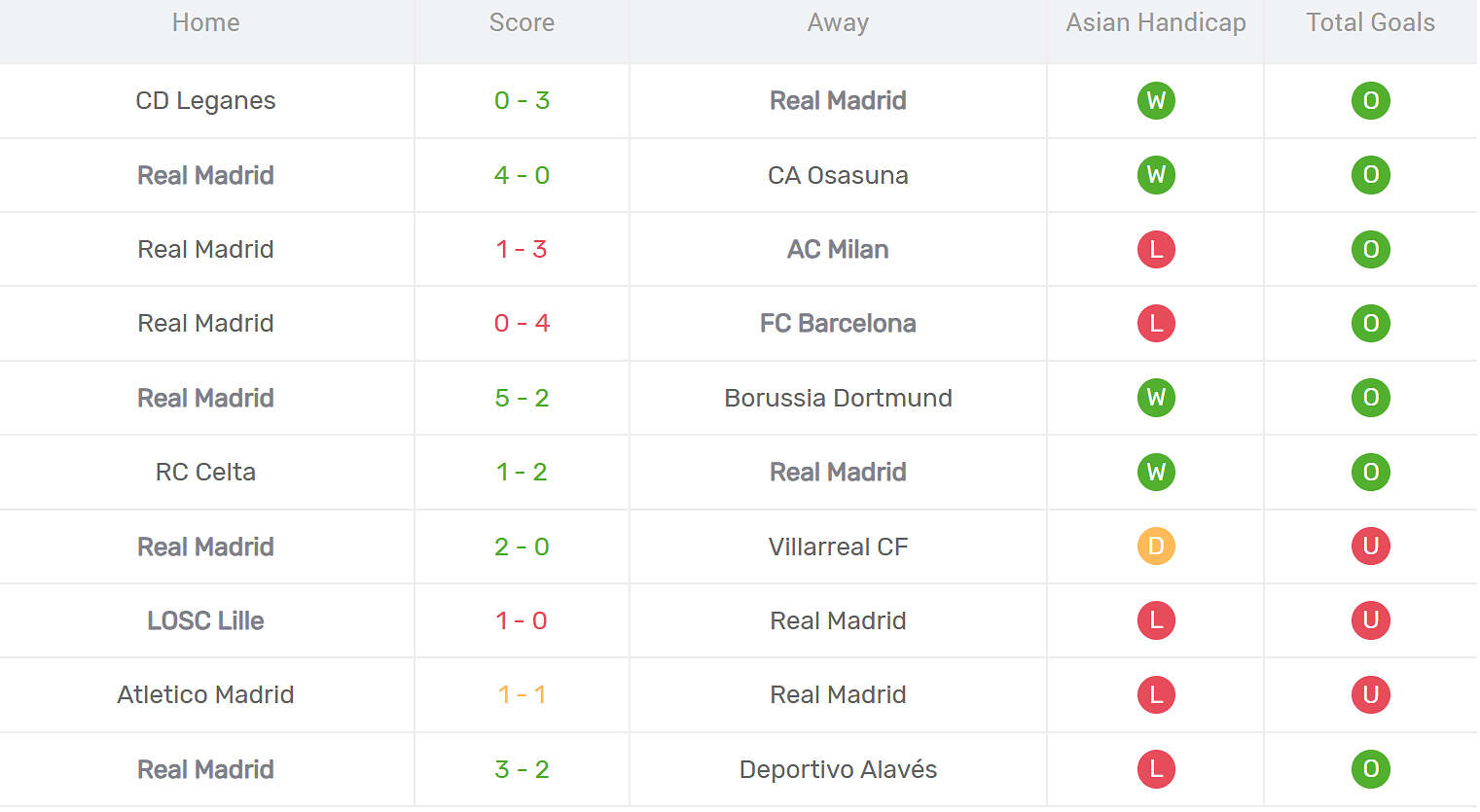Click the W badge for CD Leganes match

[1155, 100]
